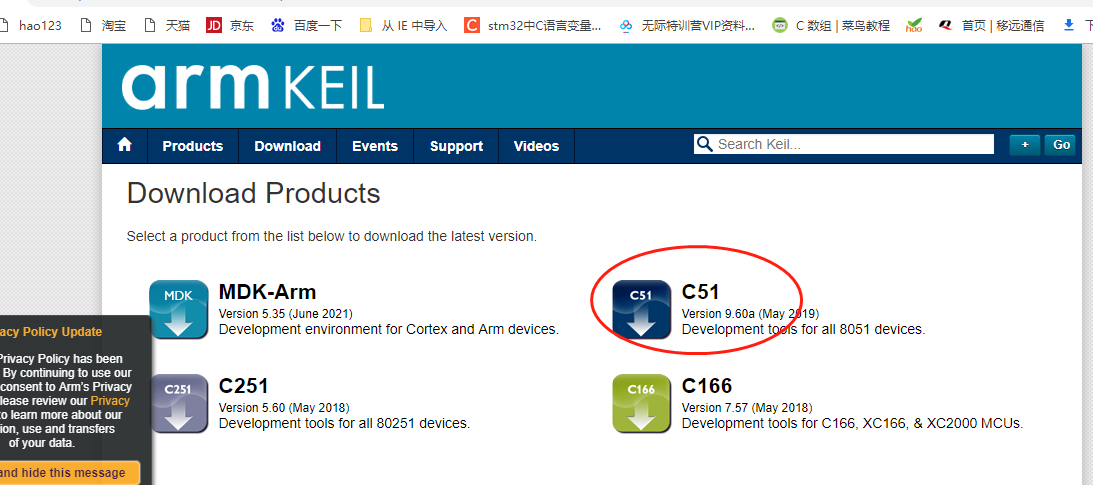1093x485 pixels.
Task: Open the Products menu
Action: tap(192, 146)
